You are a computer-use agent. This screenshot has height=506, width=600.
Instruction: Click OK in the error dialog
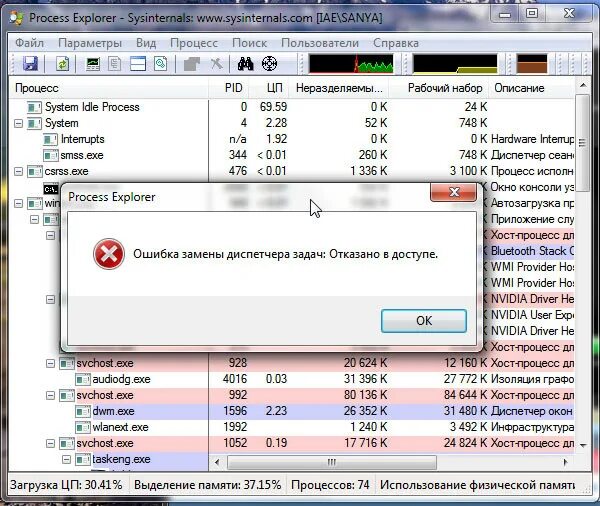pos(424,321)
